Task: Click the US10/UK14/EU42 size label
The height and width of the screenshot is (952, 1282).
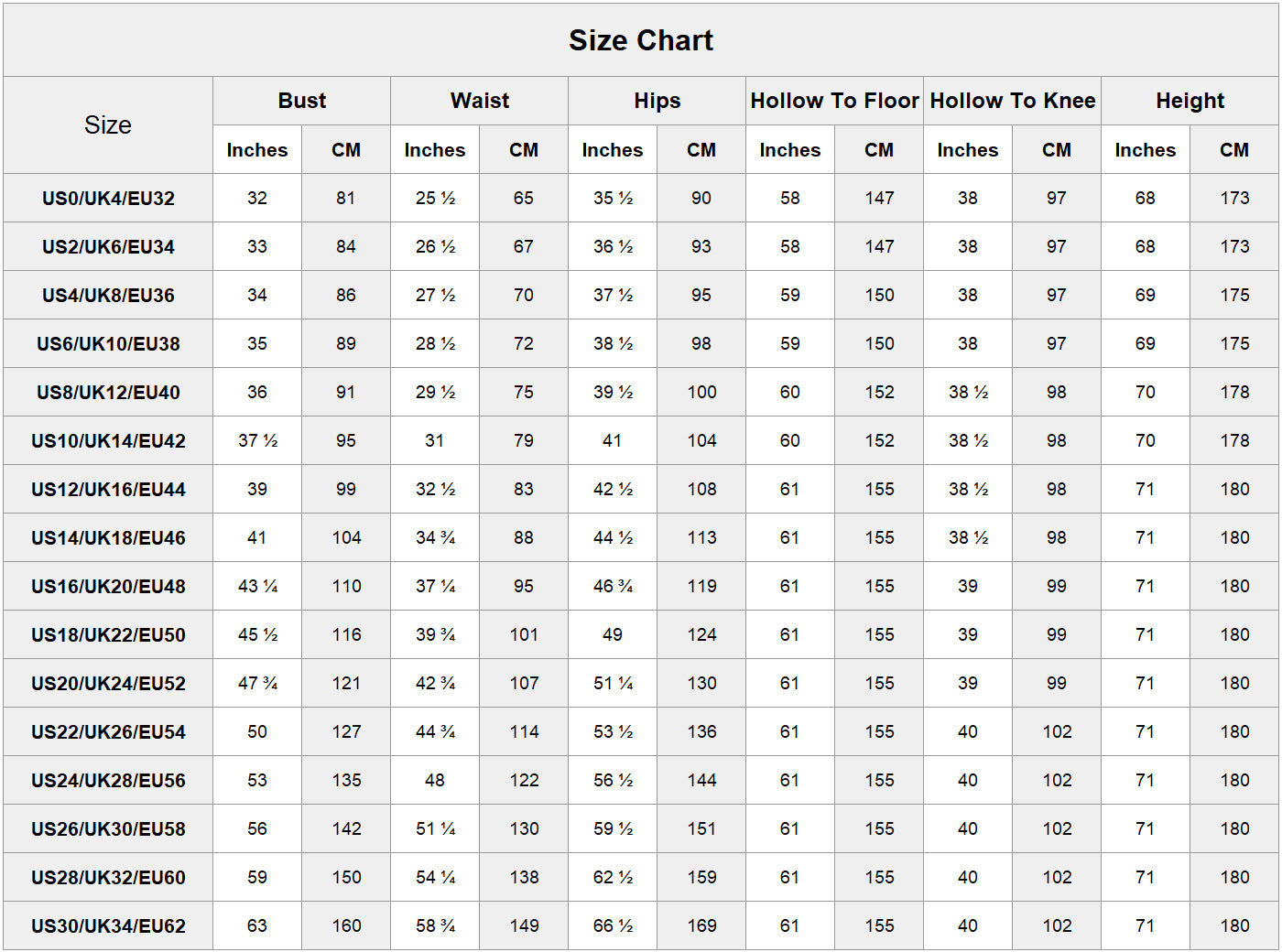Action: [108, 441]
